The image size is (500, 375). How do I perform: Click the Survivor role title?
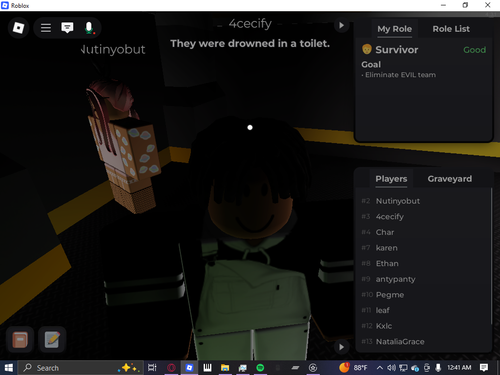tap(396, 50)
